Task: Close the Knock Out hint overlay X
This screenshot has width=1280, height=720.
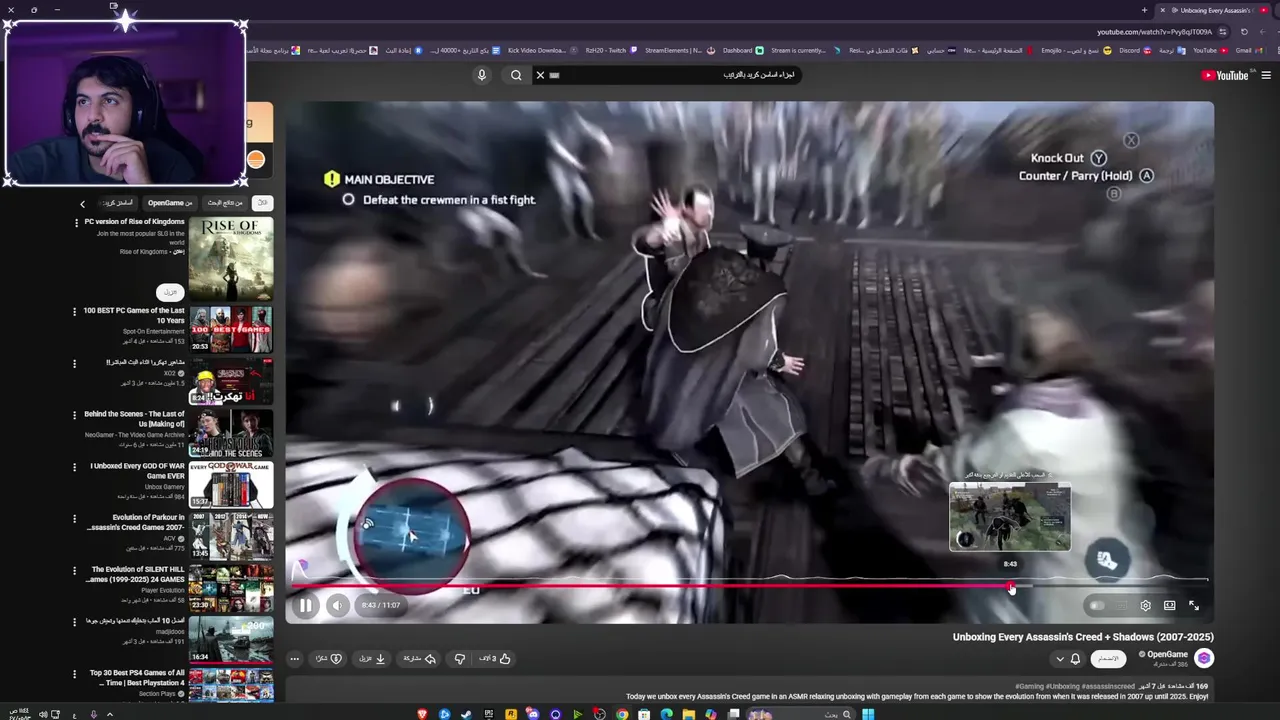Action: point(1131,141)
